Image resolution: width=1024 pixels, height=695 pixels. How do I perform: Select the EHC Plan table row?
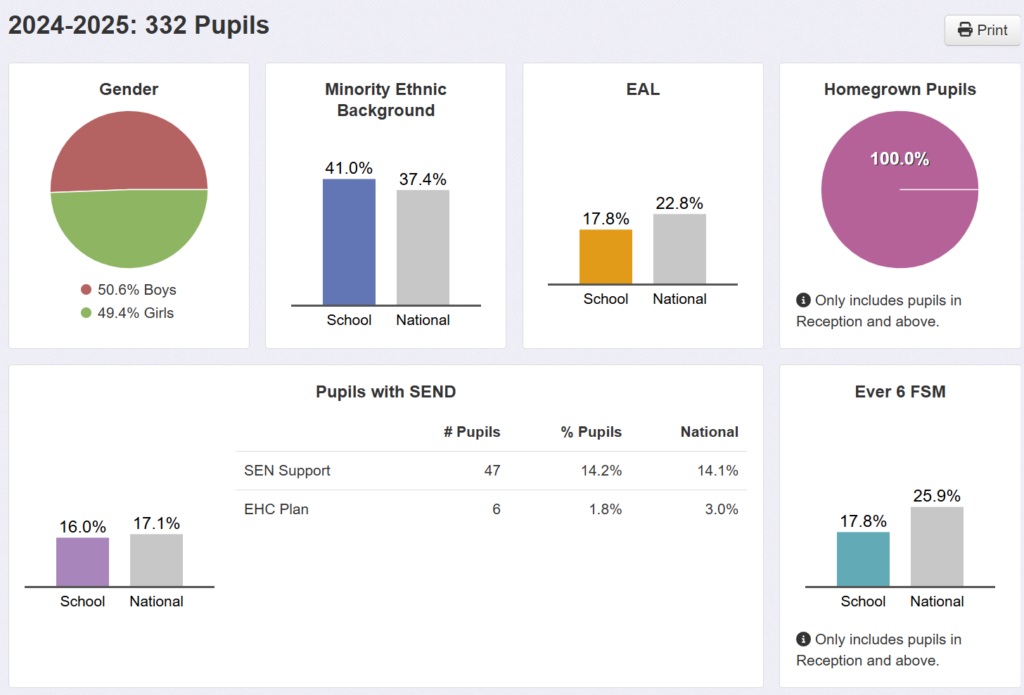click(x=491, y=509)
